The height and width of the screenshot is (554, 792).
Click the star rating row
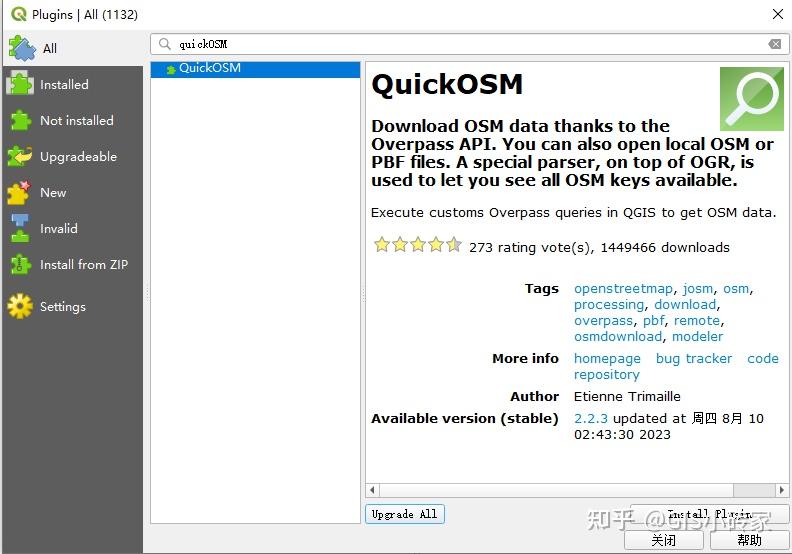417,245
